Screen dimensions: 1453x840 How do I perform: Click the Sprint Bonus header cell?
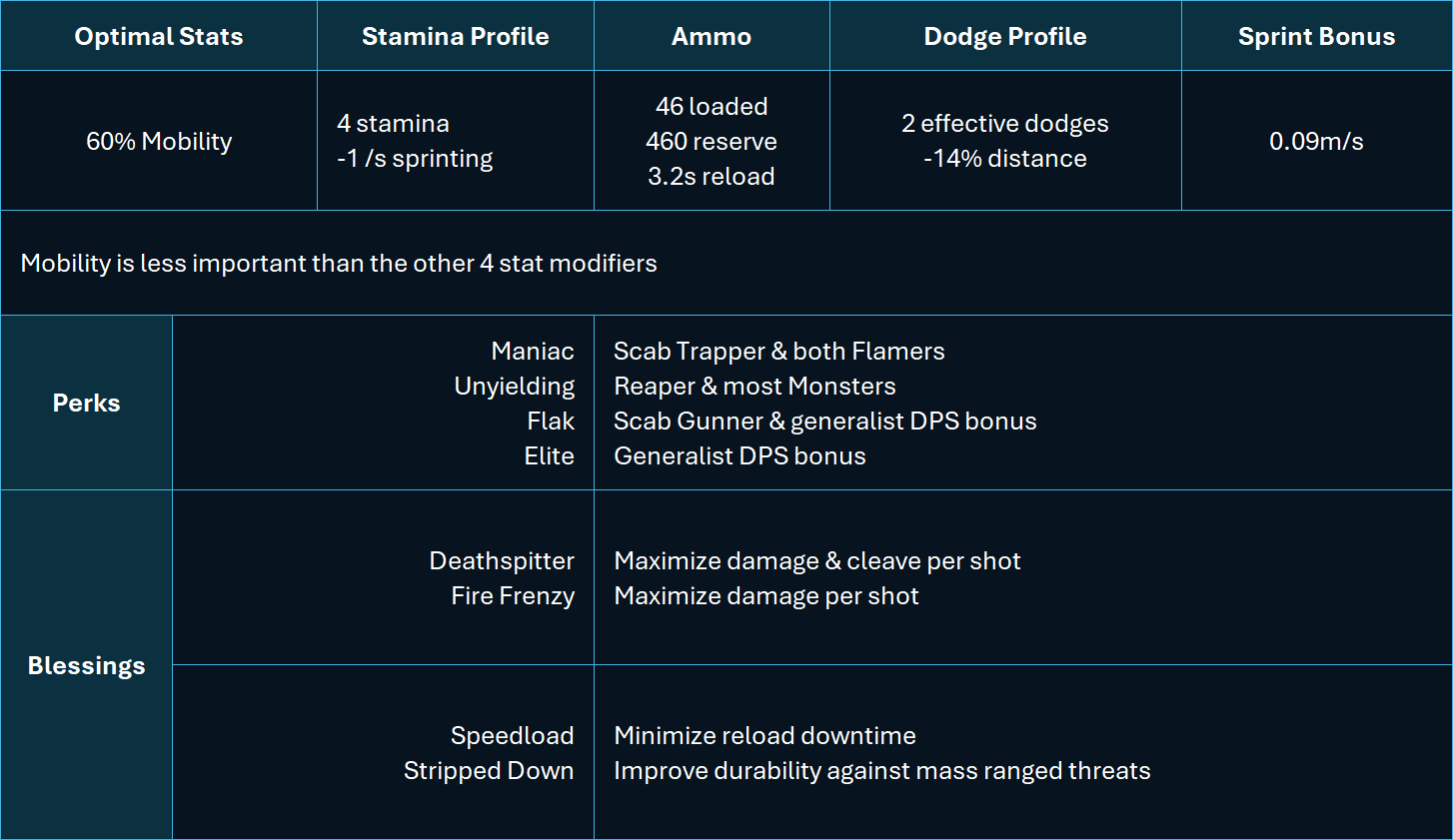(1316, 36)
